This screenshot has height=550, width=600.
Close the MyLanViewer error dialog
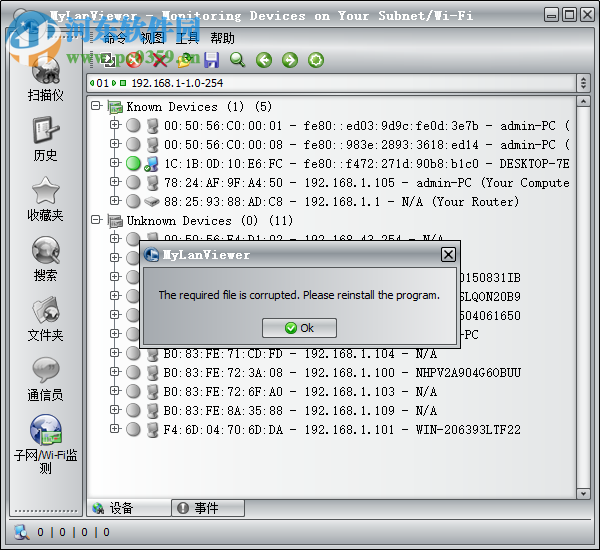(x=448, y=255)
